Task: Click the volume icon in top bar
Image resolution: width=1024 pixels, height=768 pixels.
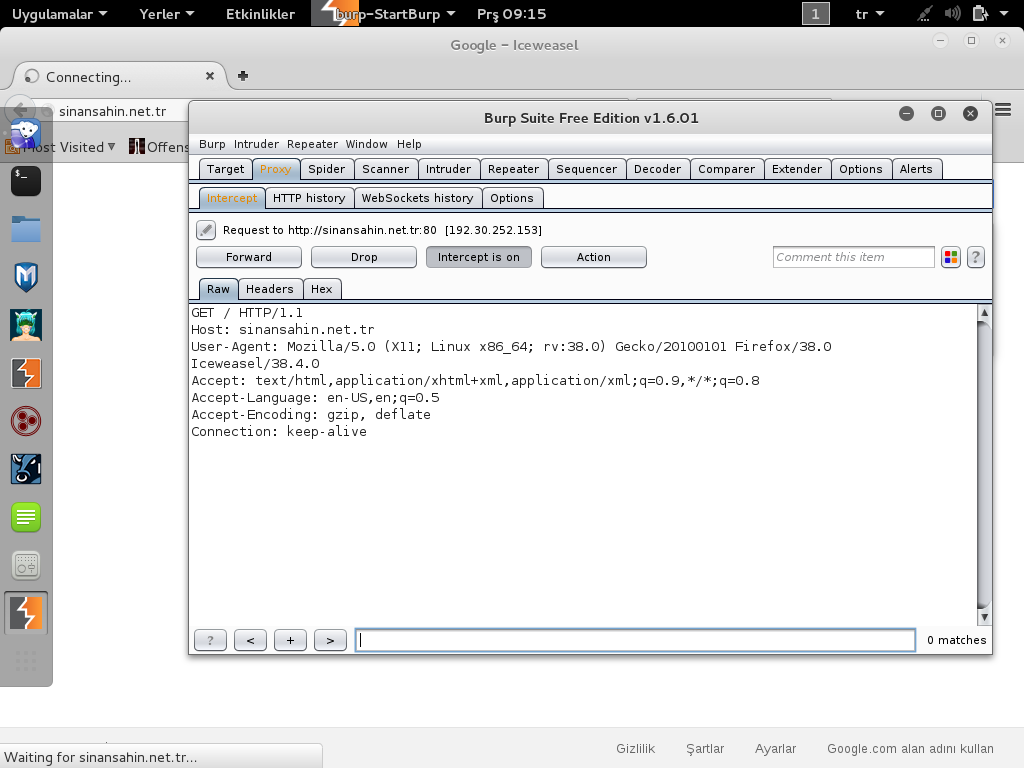Action: pos(952,14)
